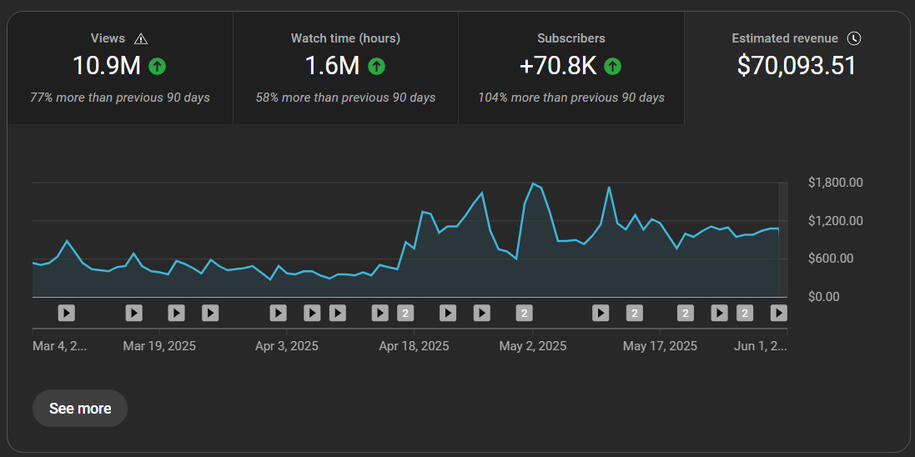Click the green up arrow beside 10.9M views
The image size is (915, 457).
pyautogui.click(x=157, y=67)
